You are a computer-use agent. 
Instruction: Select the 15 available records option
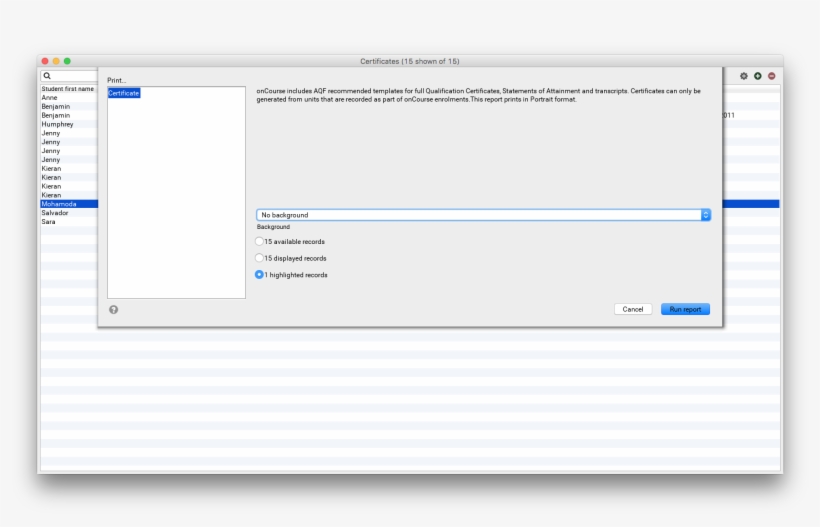[260, 242]
